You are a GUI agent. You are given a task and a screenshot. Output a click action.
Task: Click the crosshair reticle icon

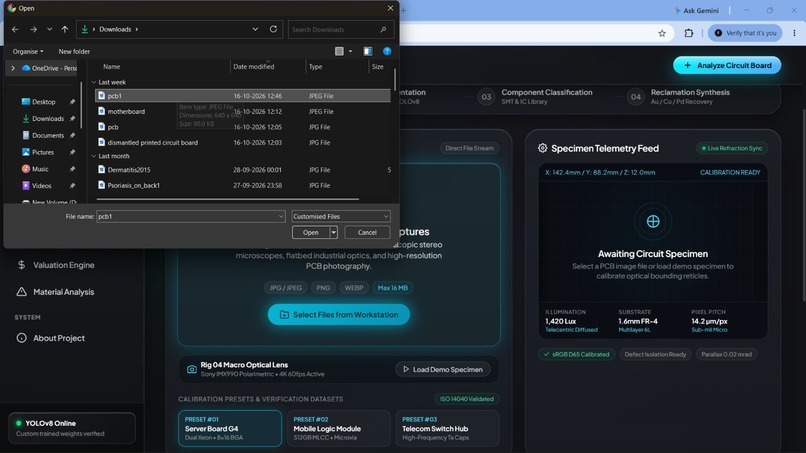coord(653,222)
